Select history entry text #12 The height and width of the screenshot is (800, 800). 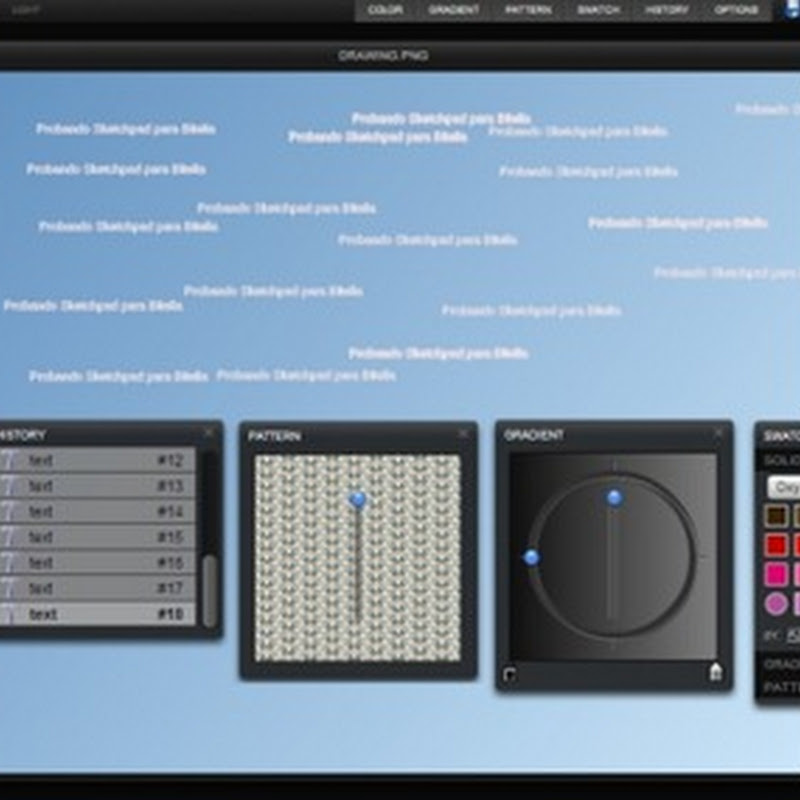97,461
